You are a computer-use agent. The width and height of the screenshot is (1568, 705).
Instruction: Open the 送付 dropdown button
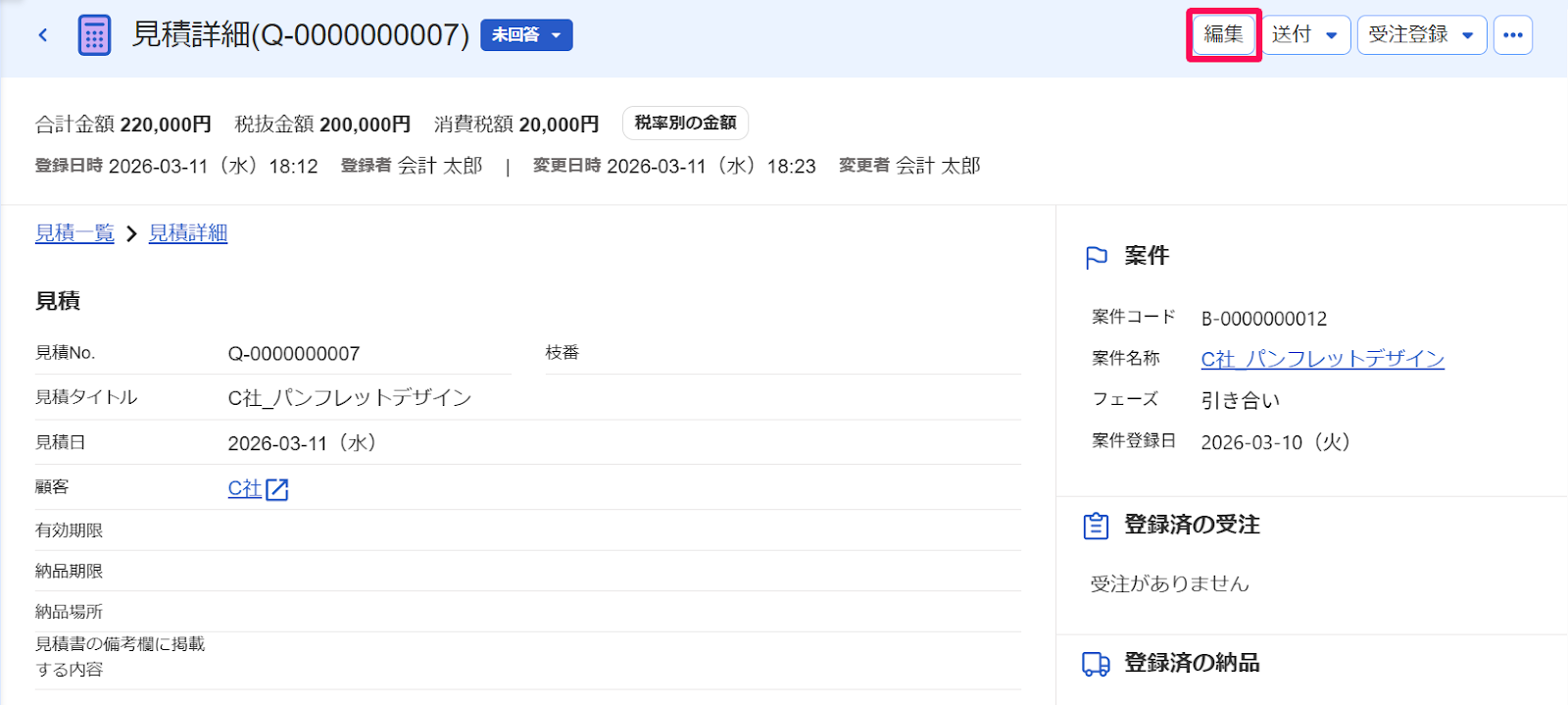coord(1306,34)
